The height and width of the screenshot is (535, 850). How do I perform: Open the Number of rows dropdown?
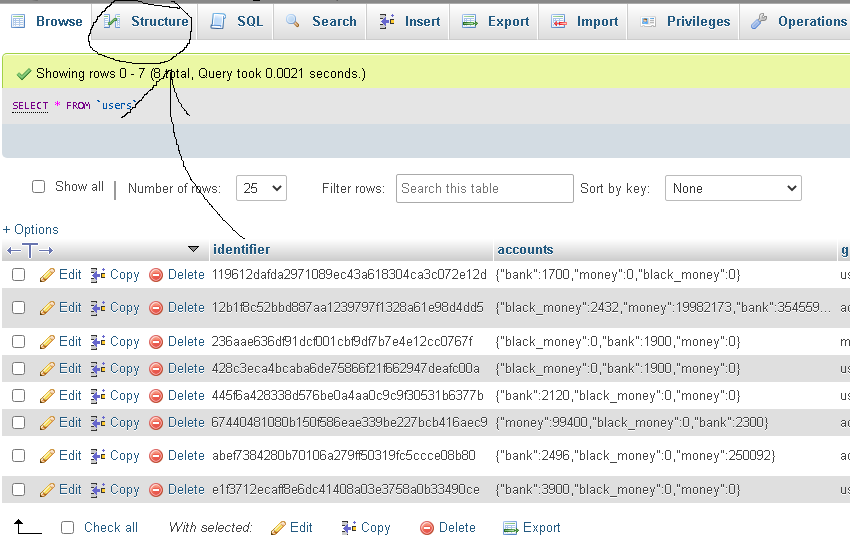[x=261, y=188]
